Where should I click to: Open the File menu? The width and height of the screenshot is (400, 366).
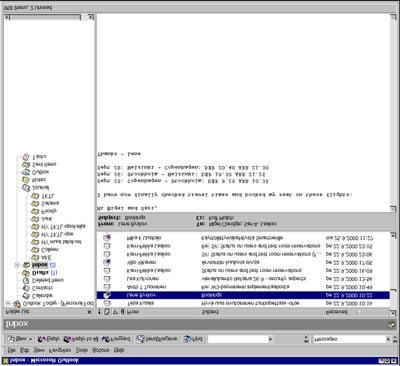12,350
